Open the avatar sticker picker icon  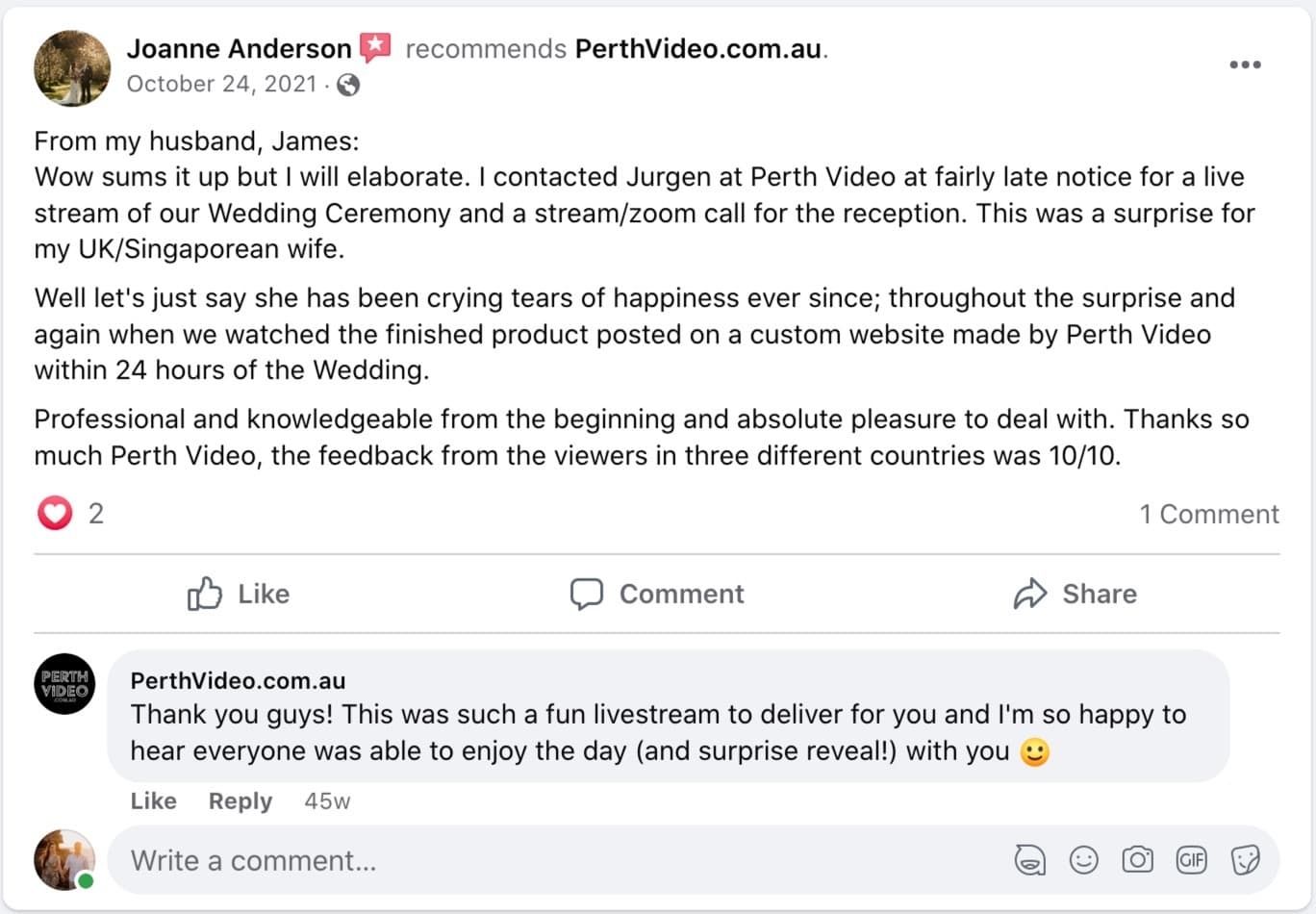1029,859
